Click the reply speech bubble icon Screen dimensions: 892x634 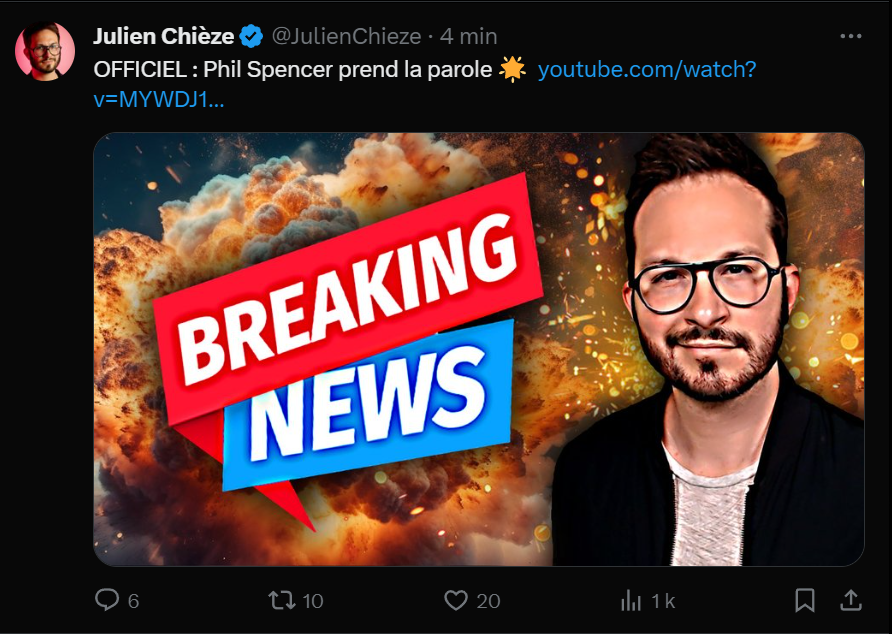(106, 600)
